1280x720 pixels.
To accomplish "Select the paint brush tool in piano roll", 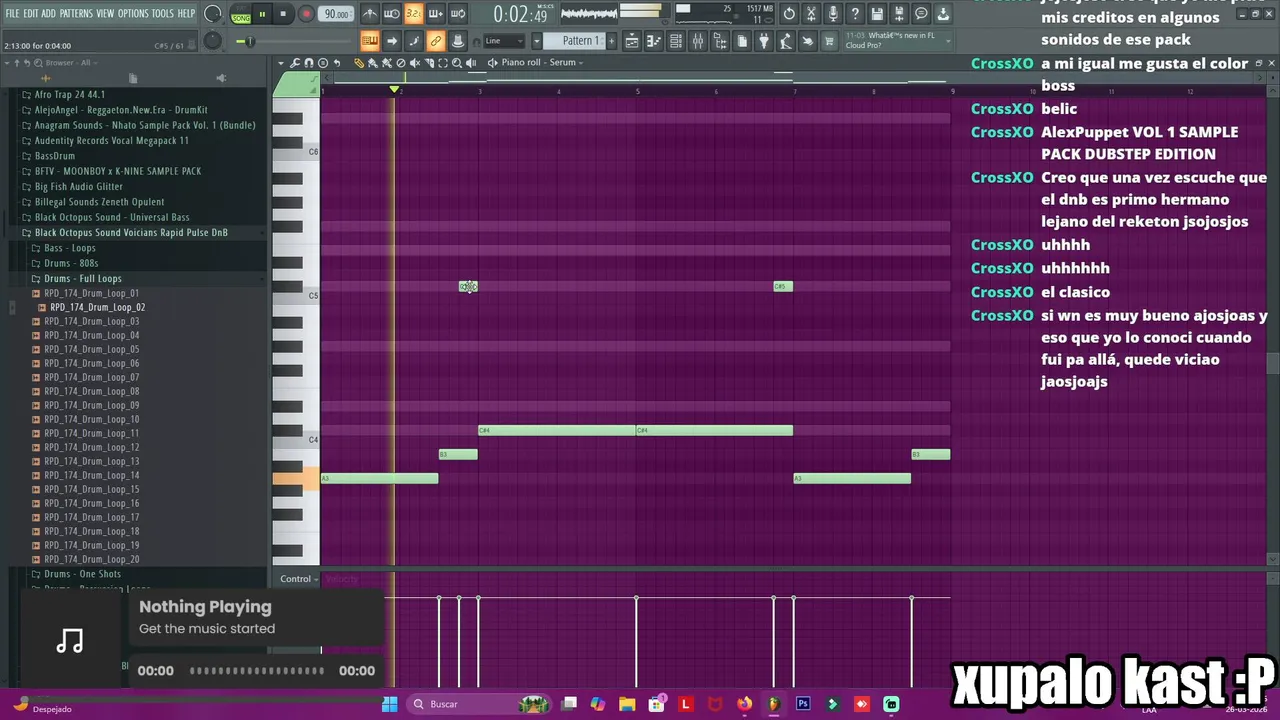I will click(x=372, y=63).
